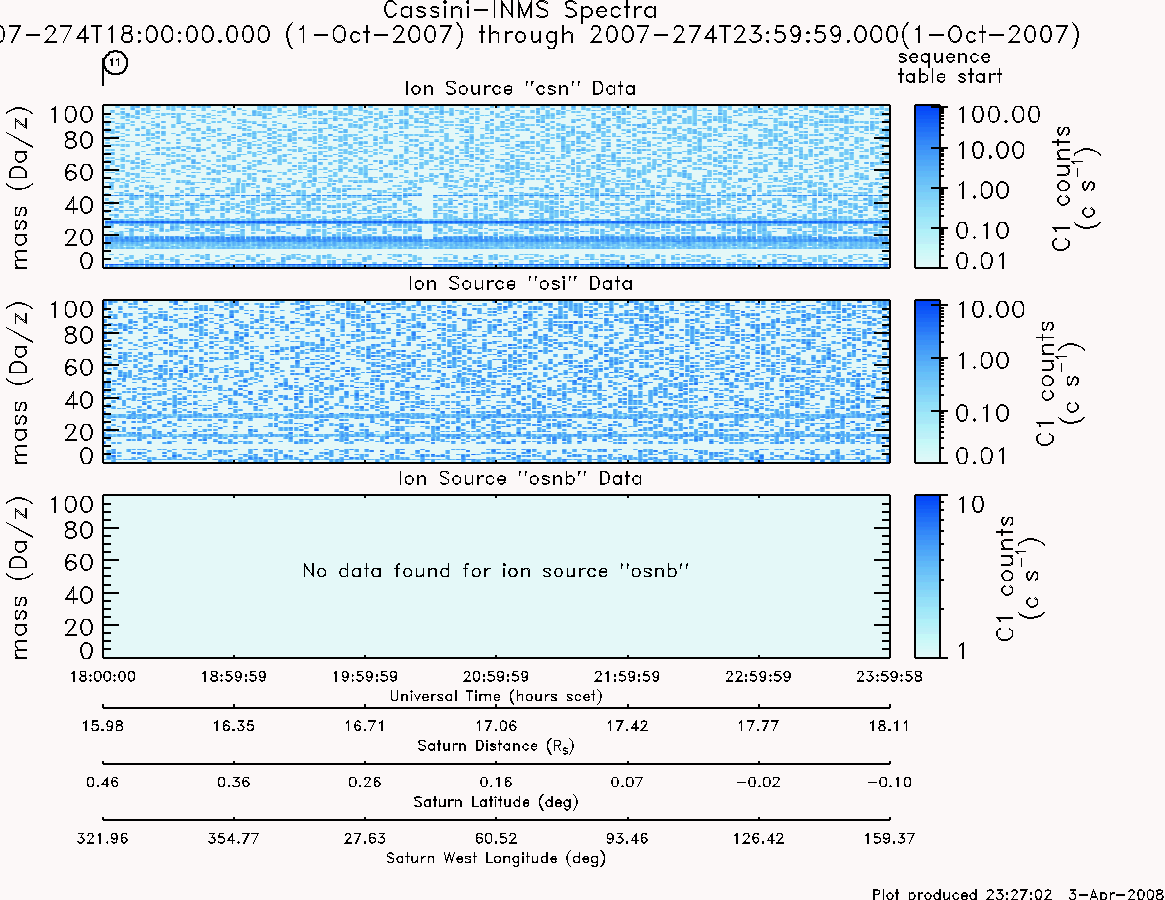This screenshot has width=1165, height=900.
Task: Click the csn spectrogram plot
Action: tap(496, 186)
